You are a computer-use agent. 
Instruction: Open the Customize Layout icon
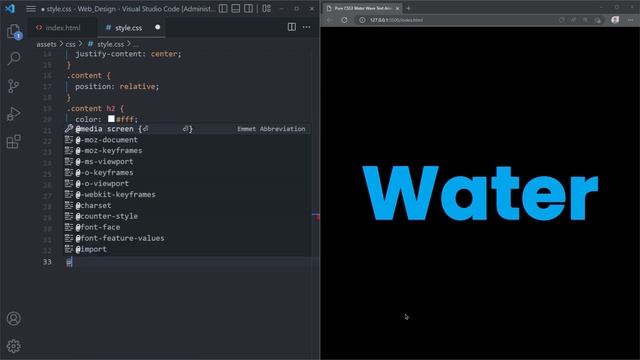click(x=267, y=9)
